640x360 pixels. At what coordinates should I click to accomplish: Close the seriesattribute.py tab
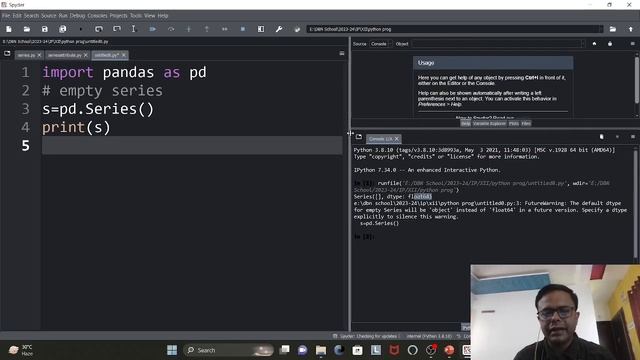point(86,55)
